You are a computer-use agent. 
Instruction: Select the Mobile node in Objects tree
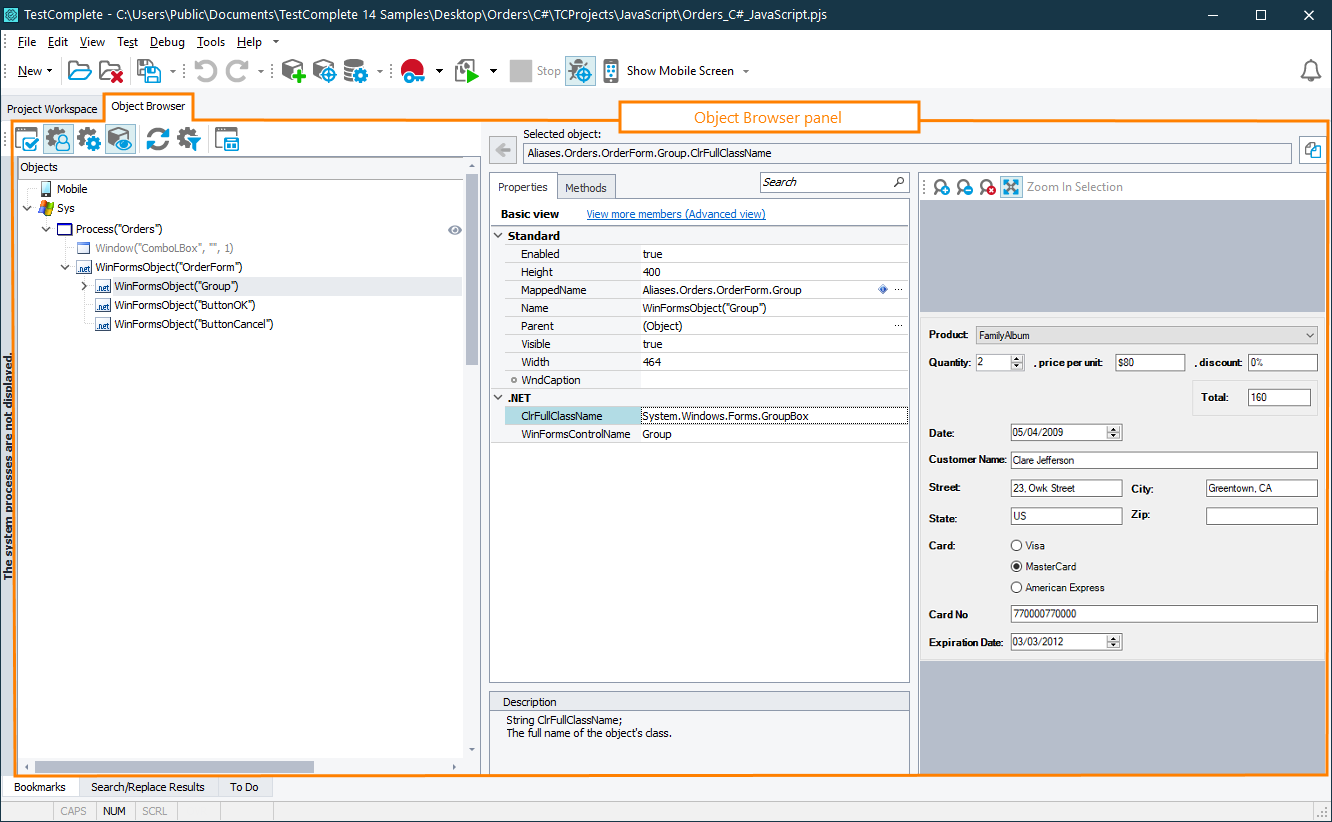[72, 189]
